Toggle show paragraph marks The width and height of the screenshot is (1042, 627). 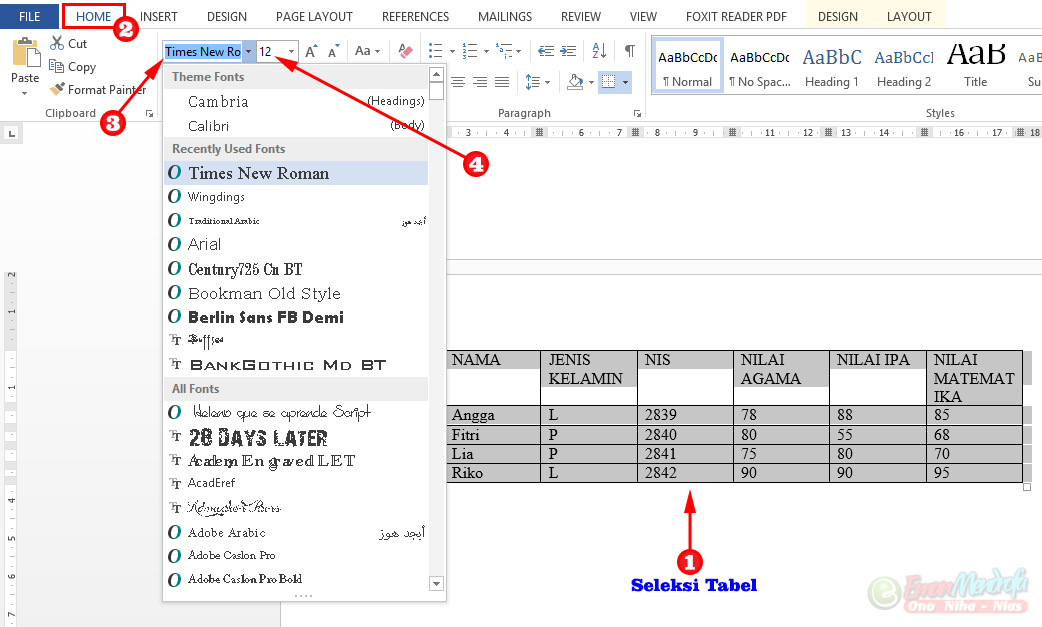click(x=629, y=51)
